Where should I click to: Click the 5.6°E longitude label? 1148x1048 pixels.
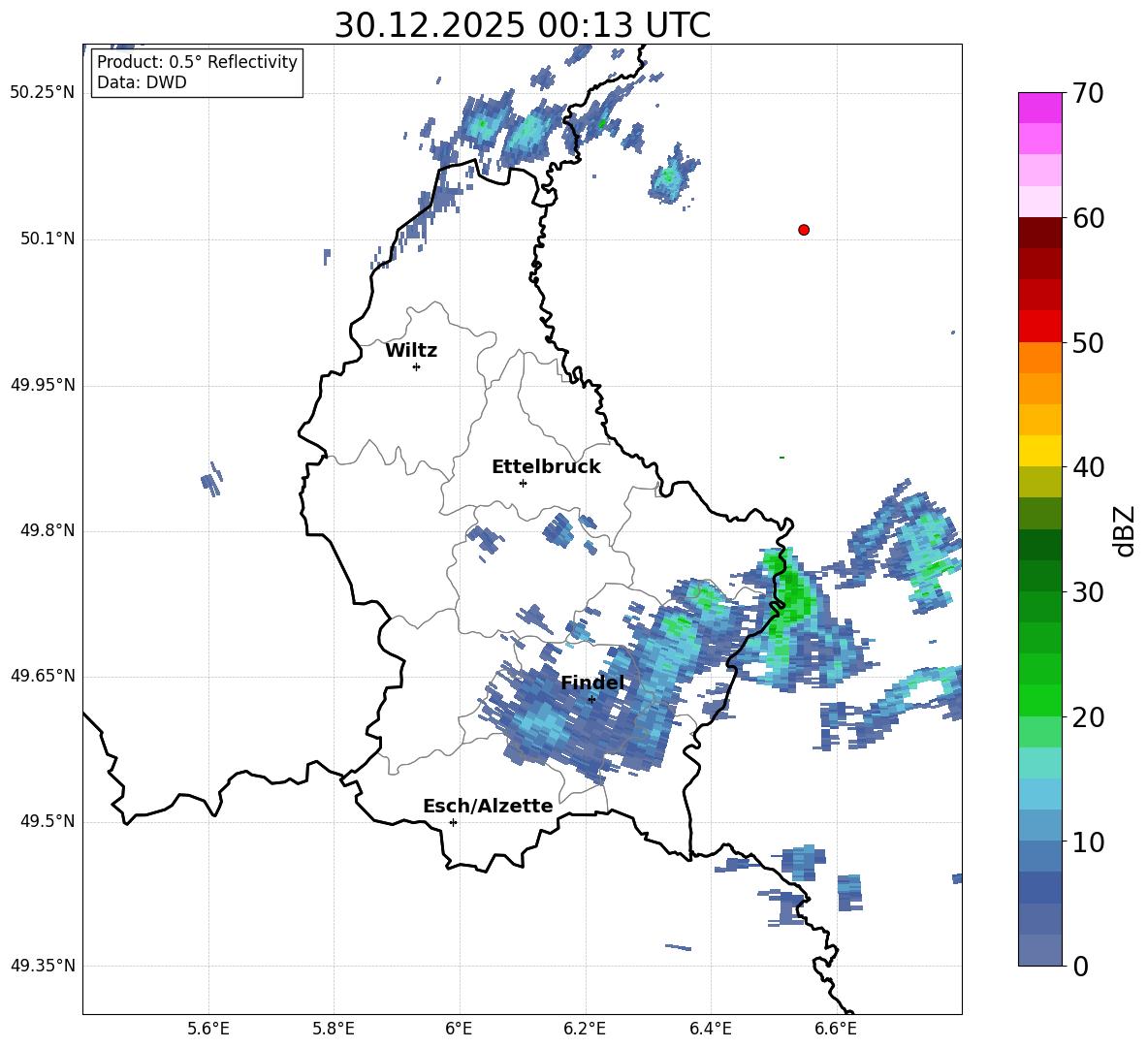pos(208,1029)
